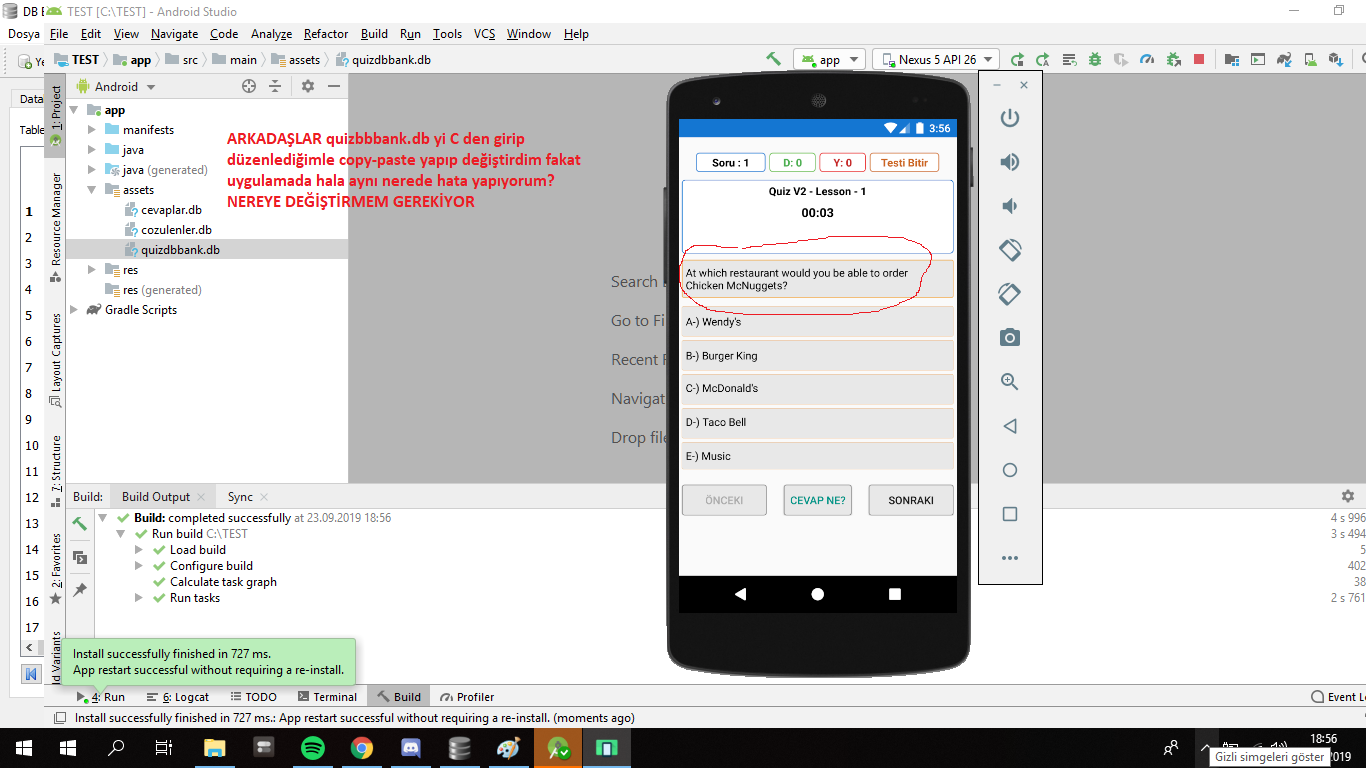Hide the Project panel with minus icon
Image resolution: width=1366 pixels, height=768 pixels.
(x=334, y=87)
